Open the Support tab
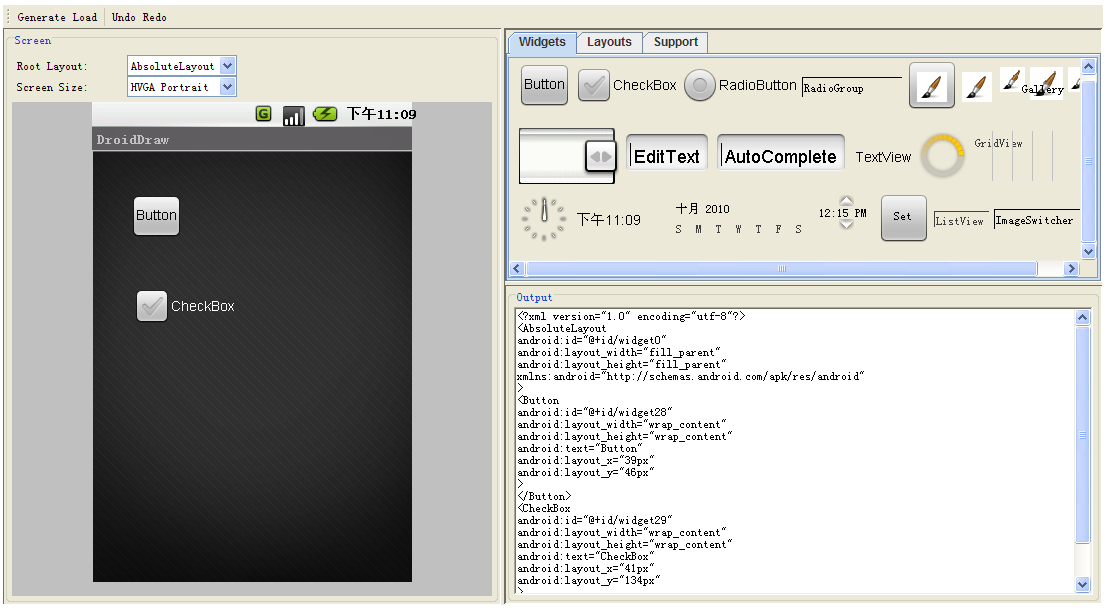The image size is (1110, 611). 676,42
